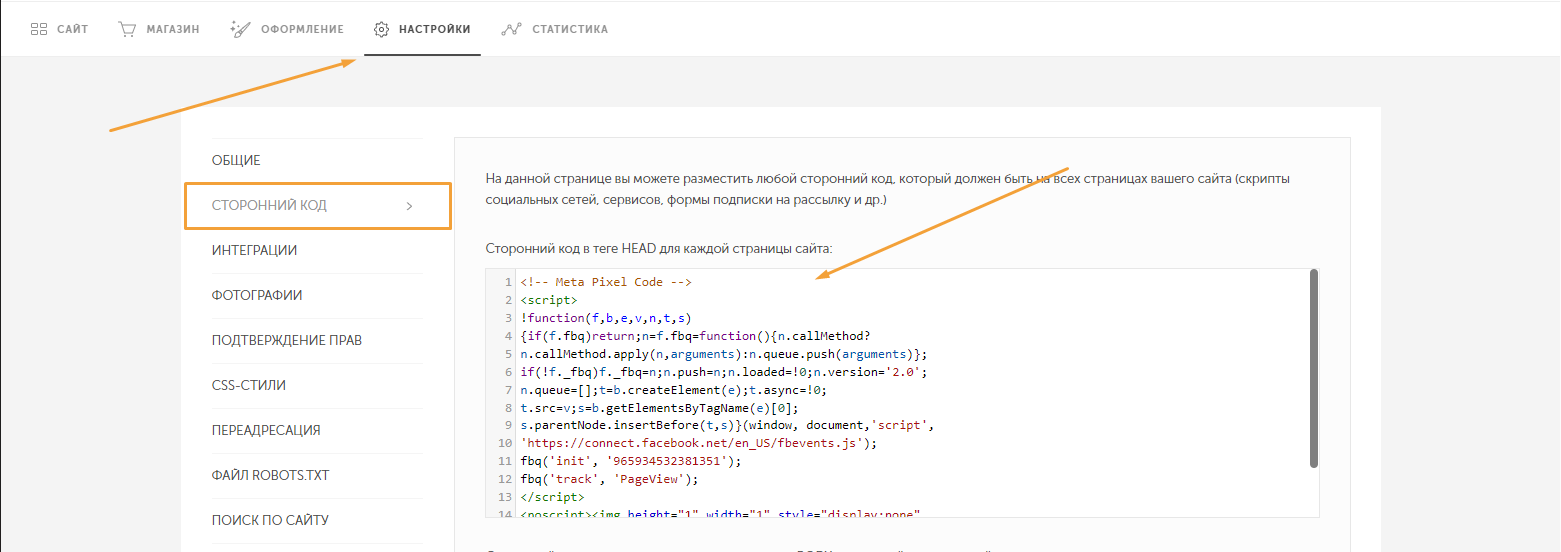This screenshot has width=1561, height=552.
Task: Click the "Сторонний код в теге HEAD" label
Action: coord(658,248)
